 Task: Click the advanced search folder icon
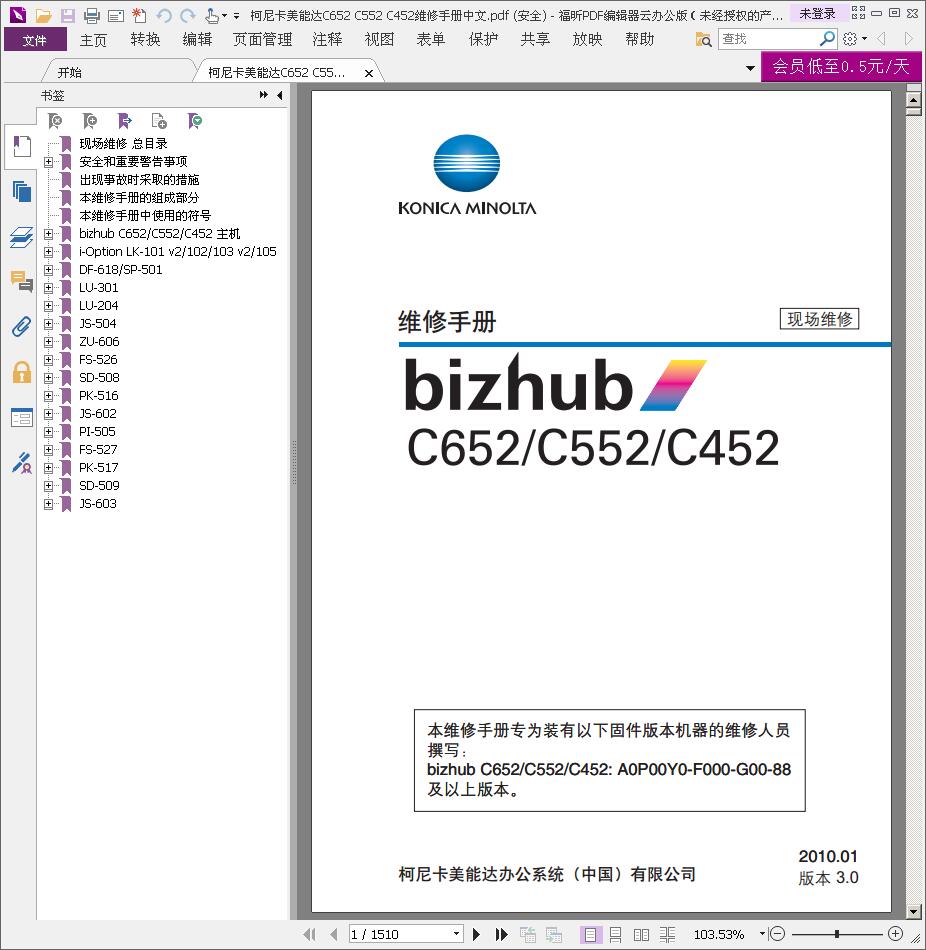click(x=704, y=39)
